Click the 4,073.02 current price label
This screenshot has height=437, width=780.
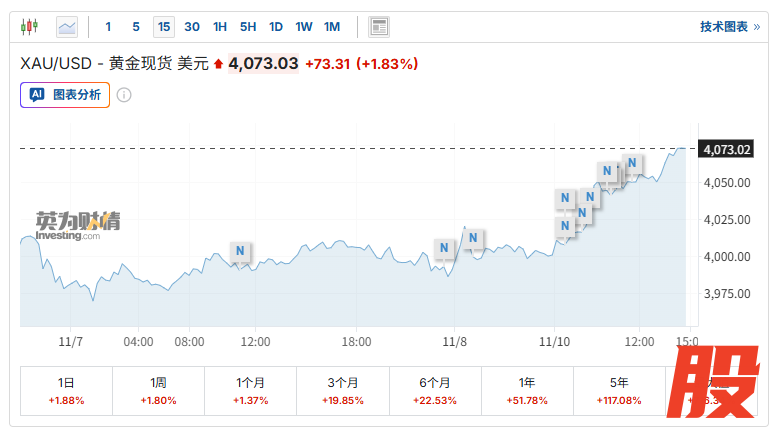tap(727, 149)
